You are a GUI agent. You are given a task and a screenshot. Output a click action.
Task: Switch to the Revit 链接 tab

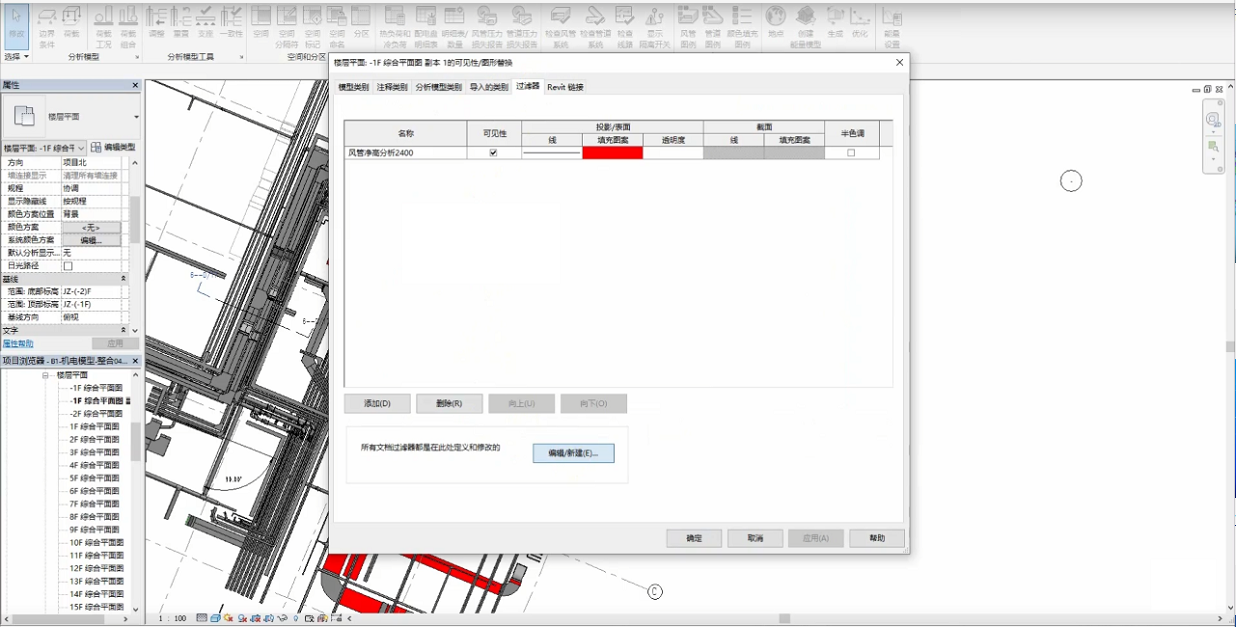tap(565, 87)
